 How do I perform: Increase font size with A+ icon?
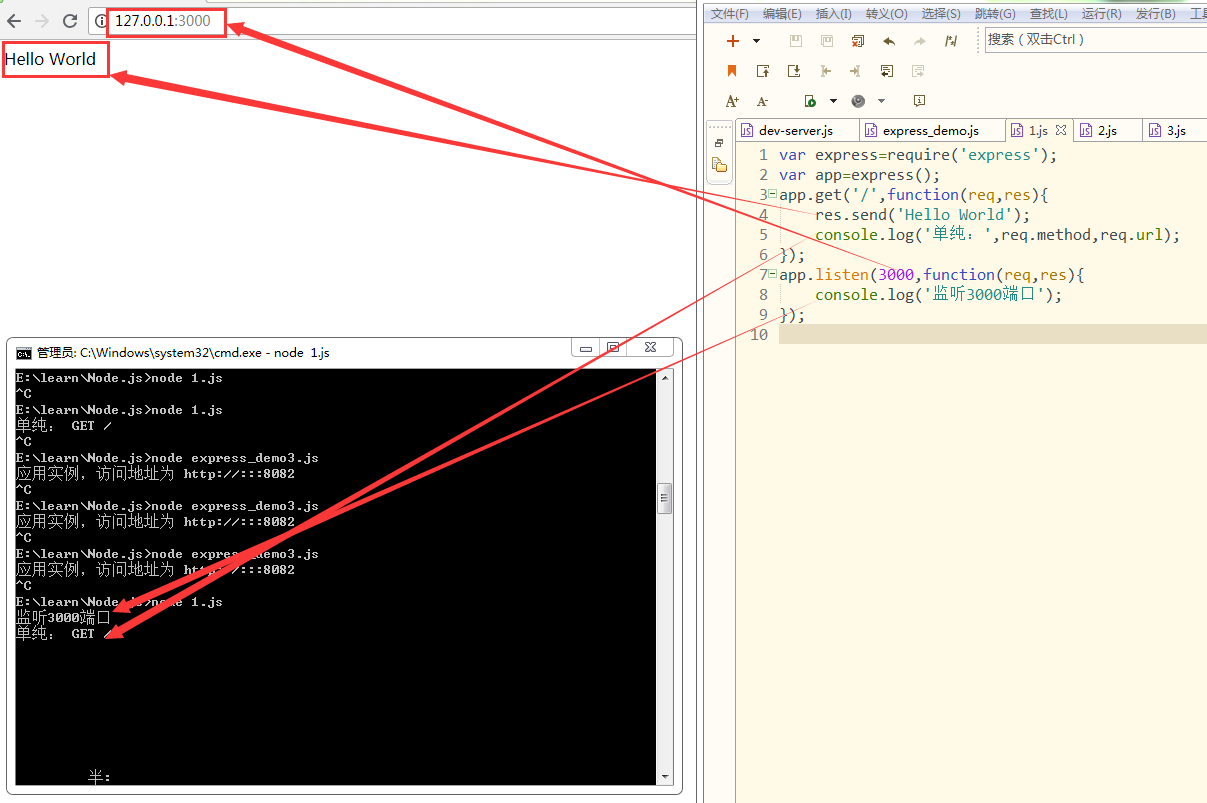(x=732, y=101)
